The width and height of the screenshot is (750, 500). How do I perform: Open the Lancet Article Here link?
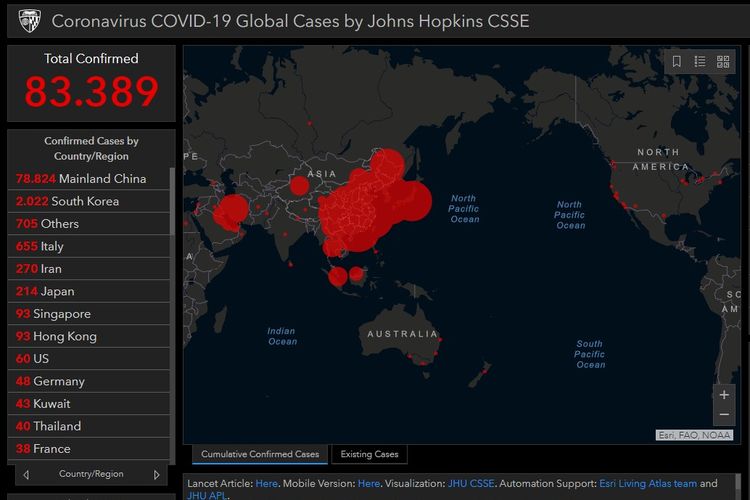tap(266, 483)
